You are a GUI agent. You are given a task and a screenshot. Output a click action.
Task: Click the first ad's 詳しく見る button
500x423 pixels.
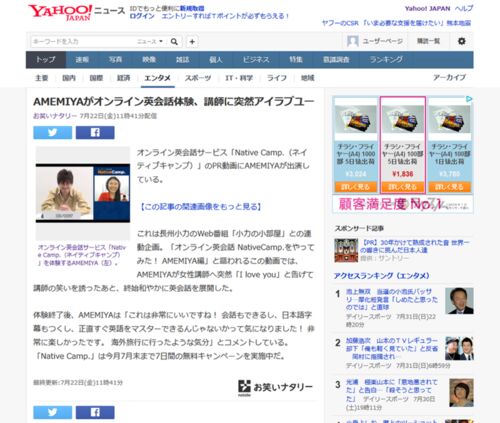(x=356, y=187)
